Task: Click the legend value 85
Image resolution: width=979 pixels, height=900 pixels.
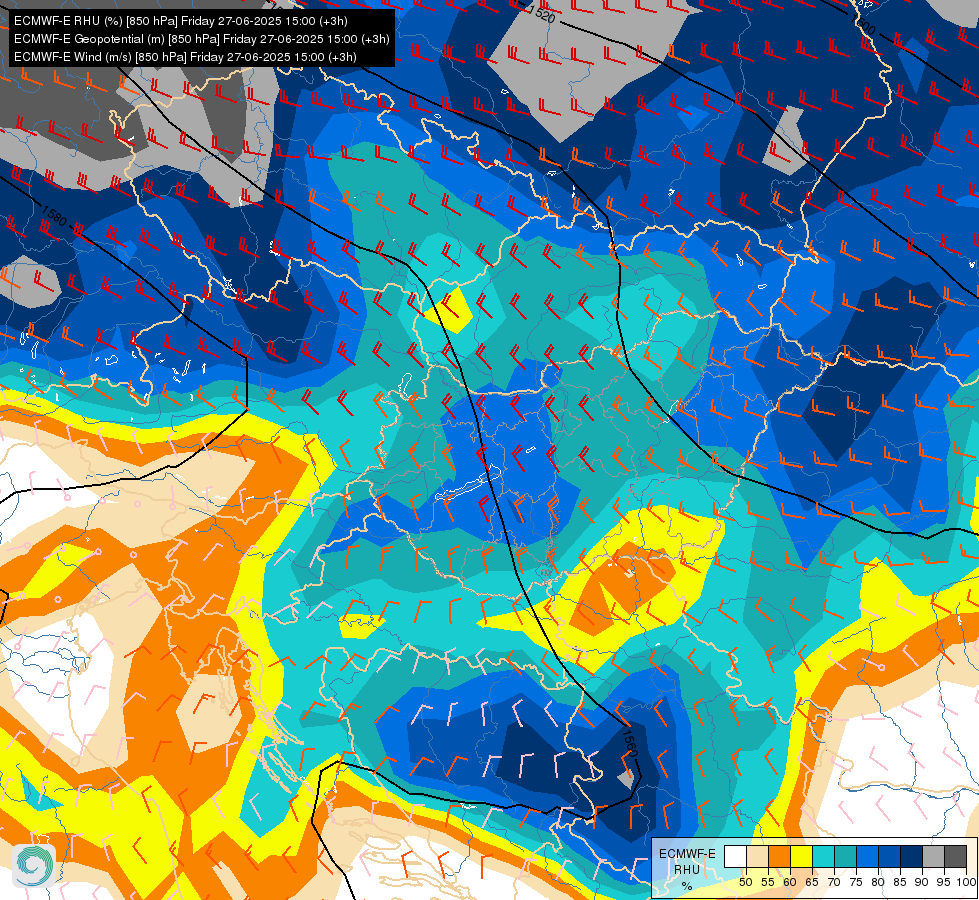Action: [900, 882]
